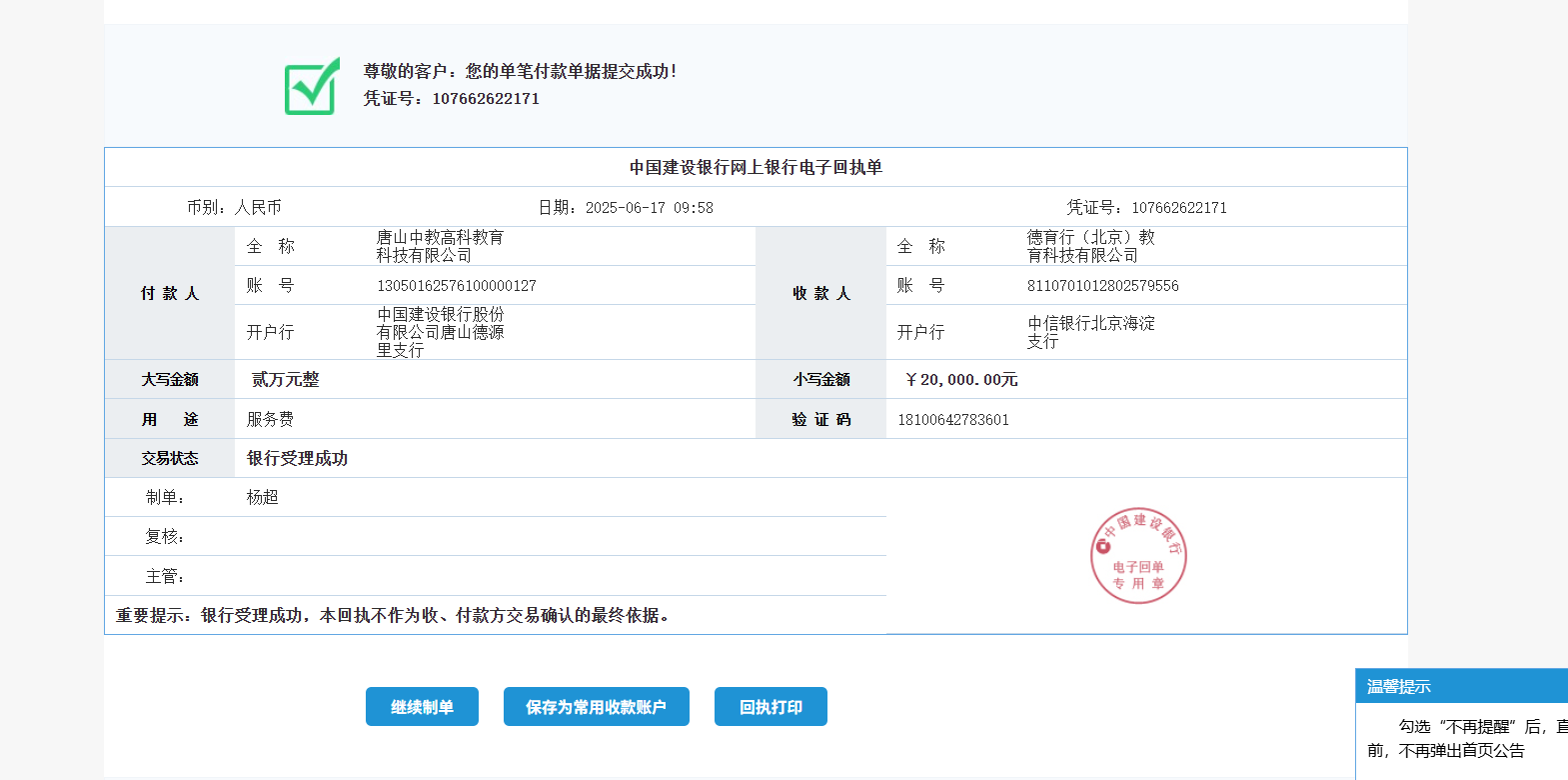The image size is (1568, 780).
Task: Click the 收款人 header cell
Action: coord(821,293)
